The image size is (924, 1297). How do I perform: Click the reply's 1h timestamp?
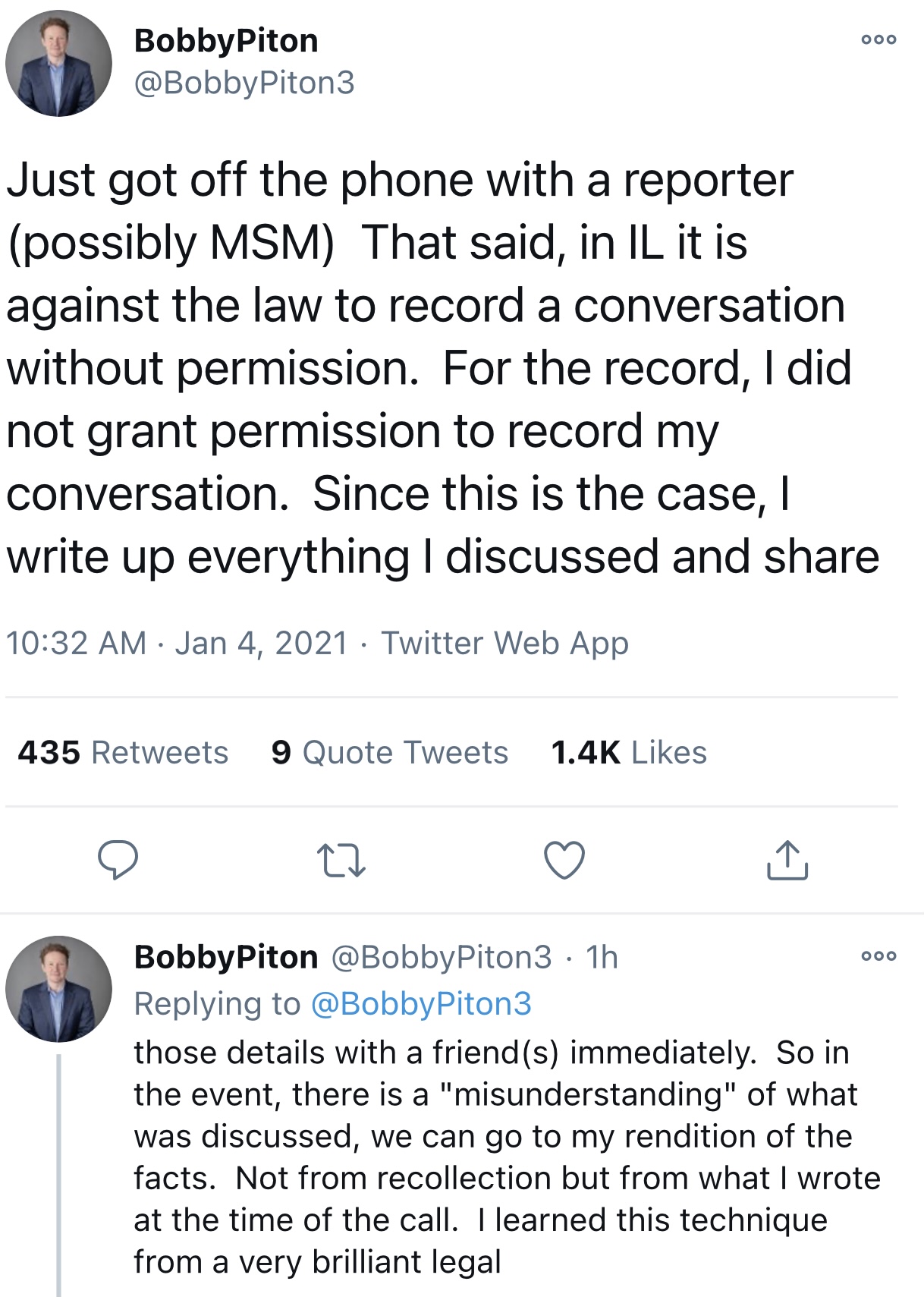coord(602,957)
